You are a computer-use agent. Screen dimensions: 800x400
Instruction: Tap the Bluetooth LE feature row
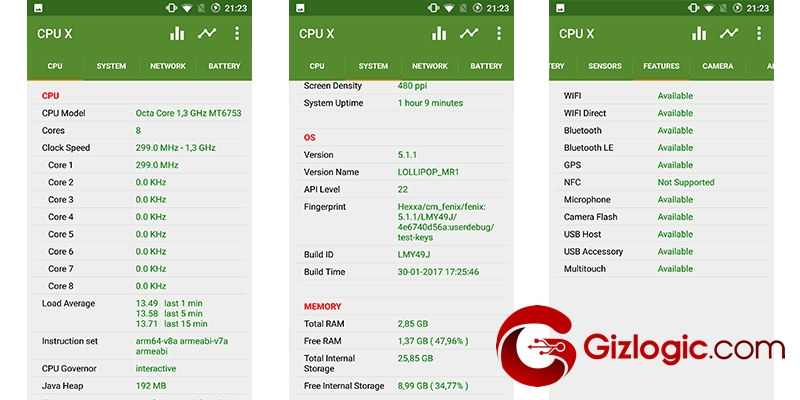661,148
